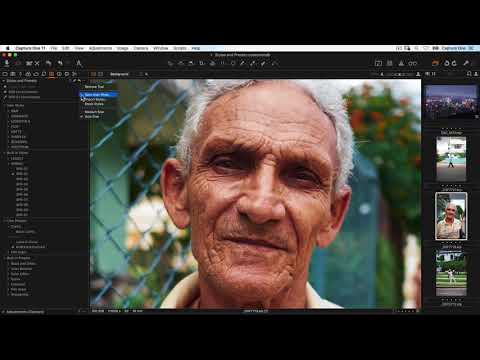Expand the Adjustments Clipboard panel

point(3,312)
